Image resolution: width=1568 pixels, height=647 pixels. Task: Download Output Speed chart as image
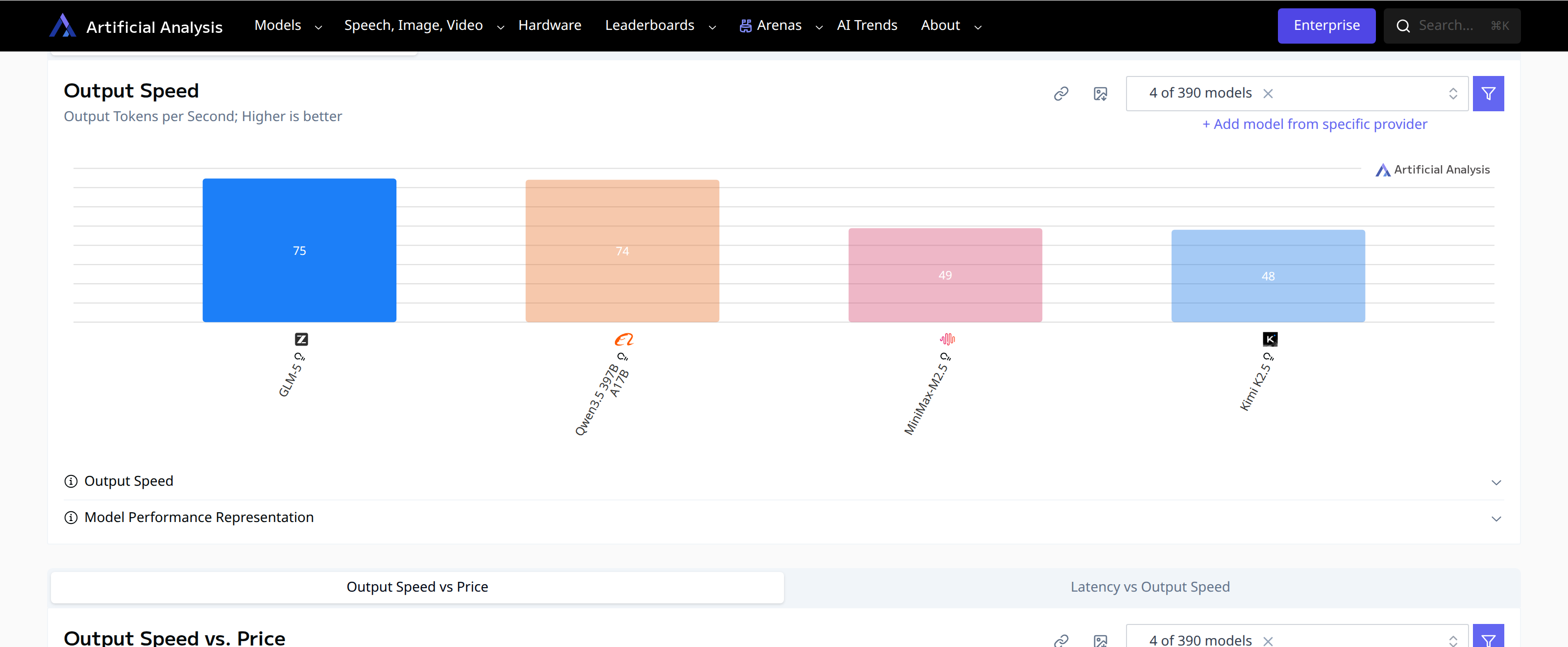pos(1100,94)
